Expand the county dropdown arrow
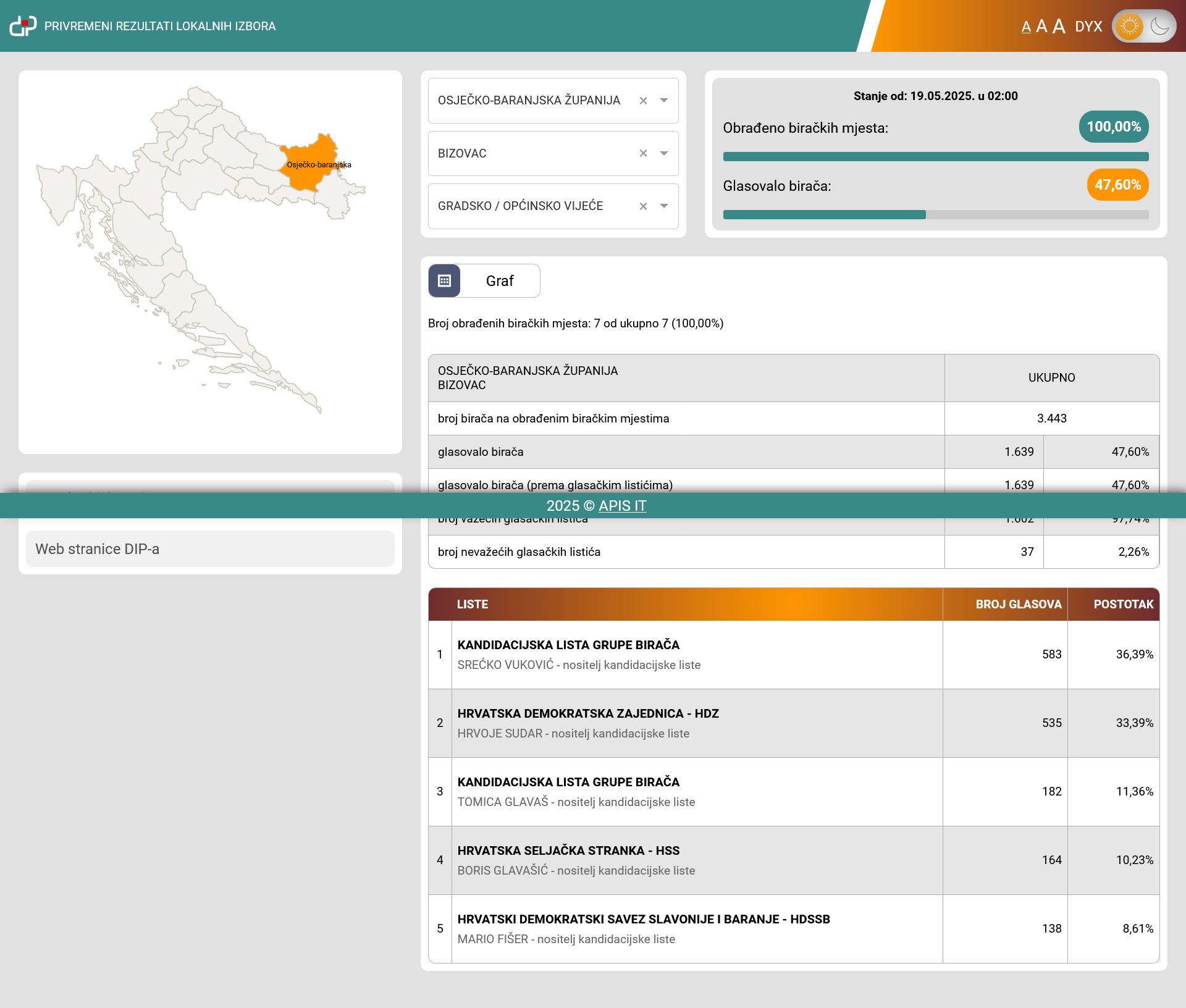 (664, 101)
